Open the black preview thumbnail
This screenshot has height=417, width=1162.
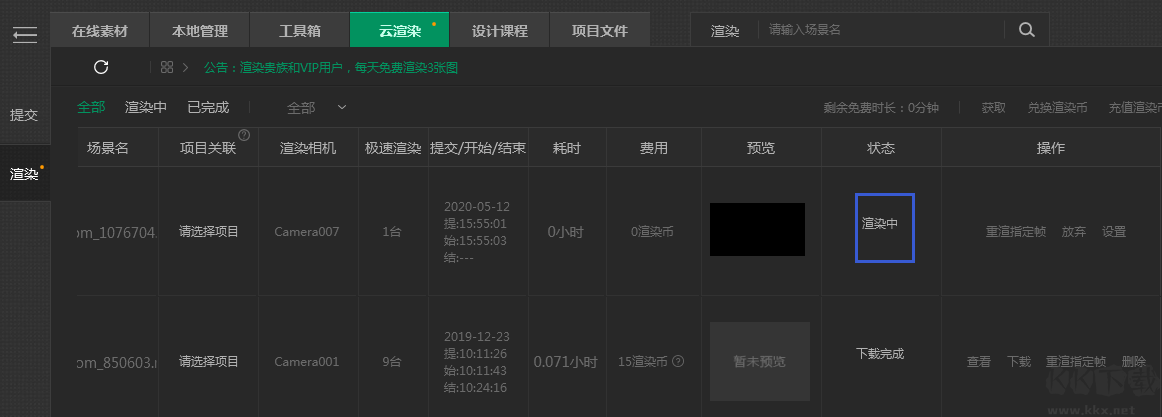coord(757,229)
